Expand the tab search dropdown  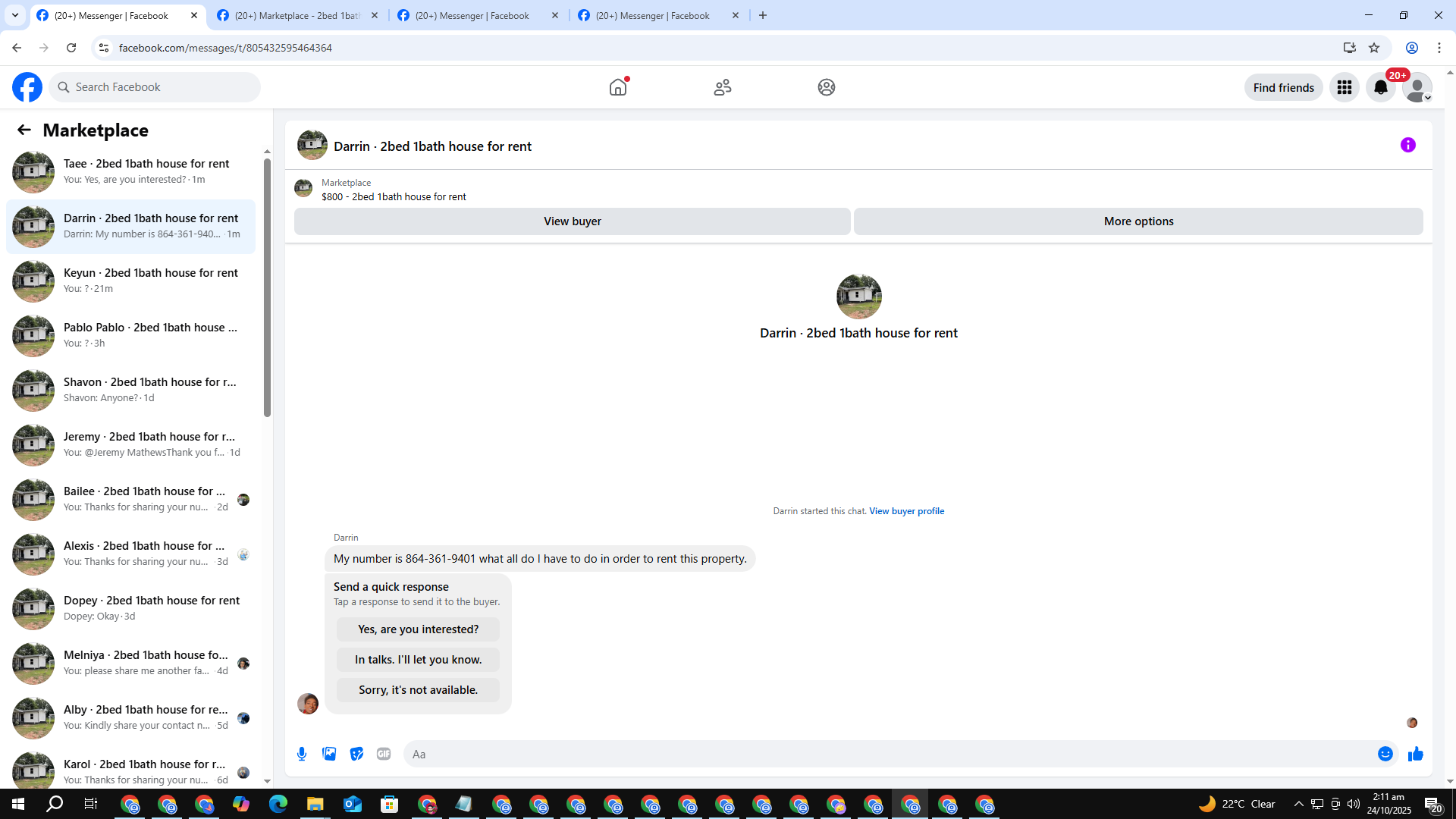(x=15, y=15)
